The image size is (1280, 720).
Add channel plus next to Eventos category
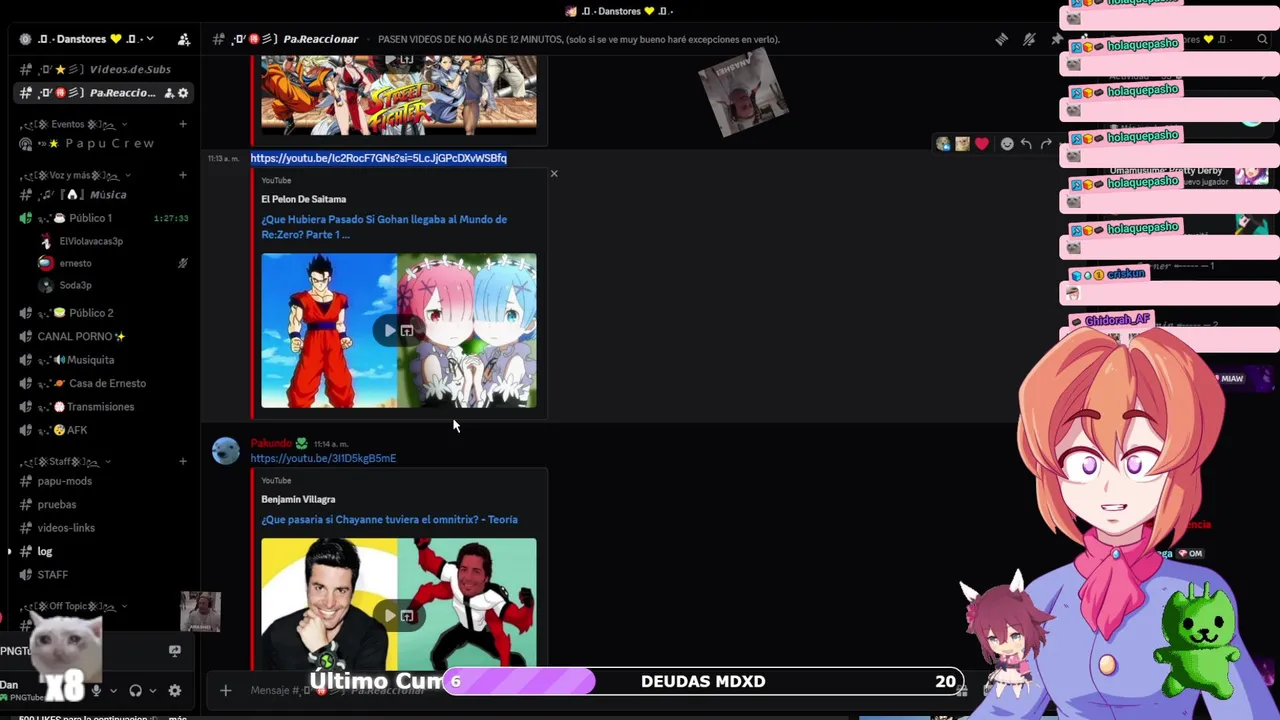coord(183,124)
